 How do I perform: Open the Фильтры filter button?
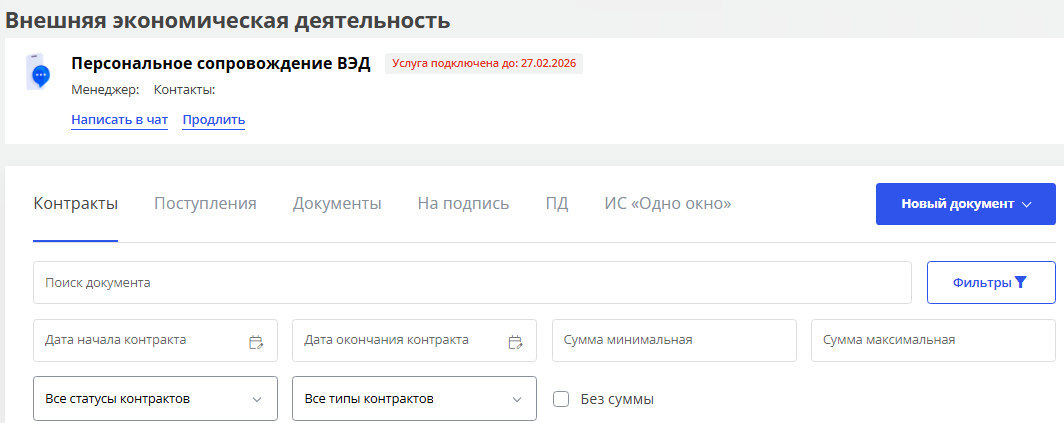point(991,282)
